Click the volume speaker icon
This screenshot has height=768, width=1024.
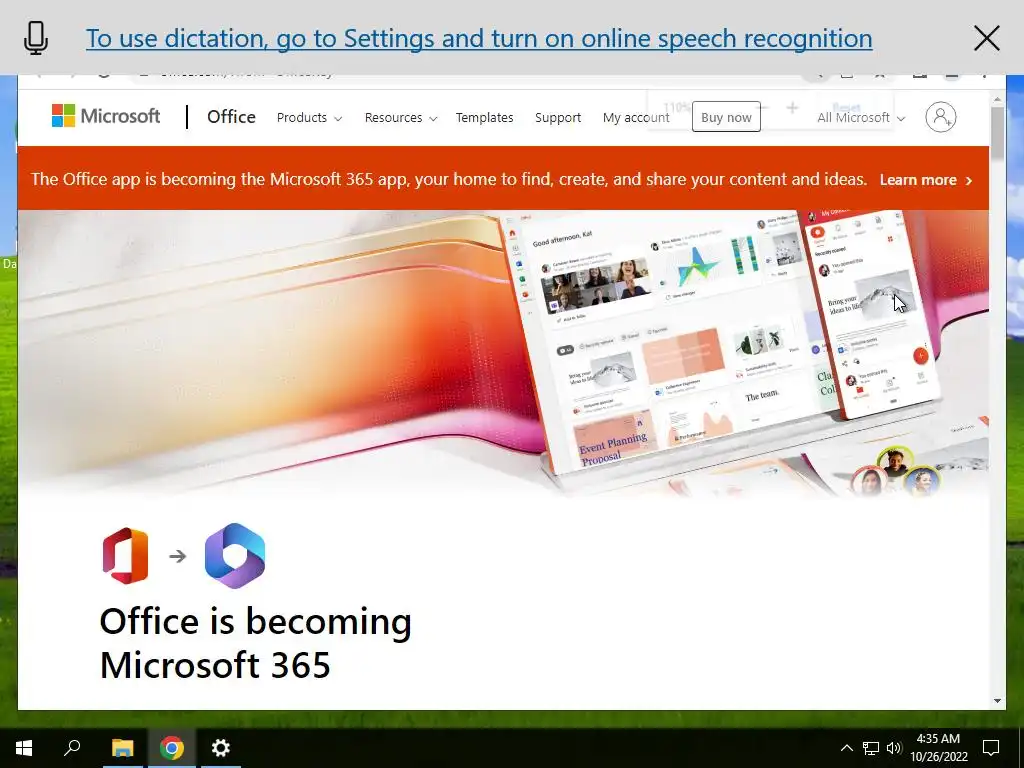click(894, 748)
